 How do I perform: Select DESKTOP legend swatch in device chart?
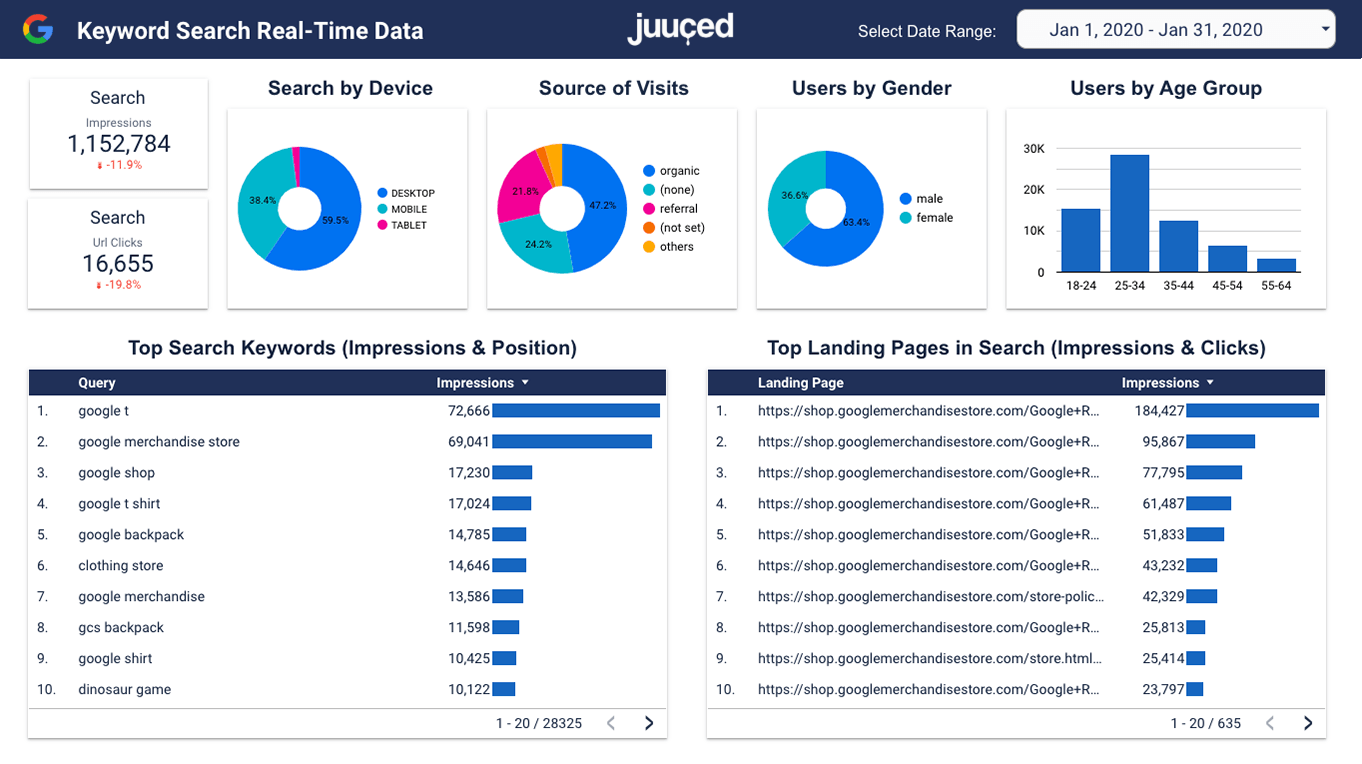coord(382,193)
